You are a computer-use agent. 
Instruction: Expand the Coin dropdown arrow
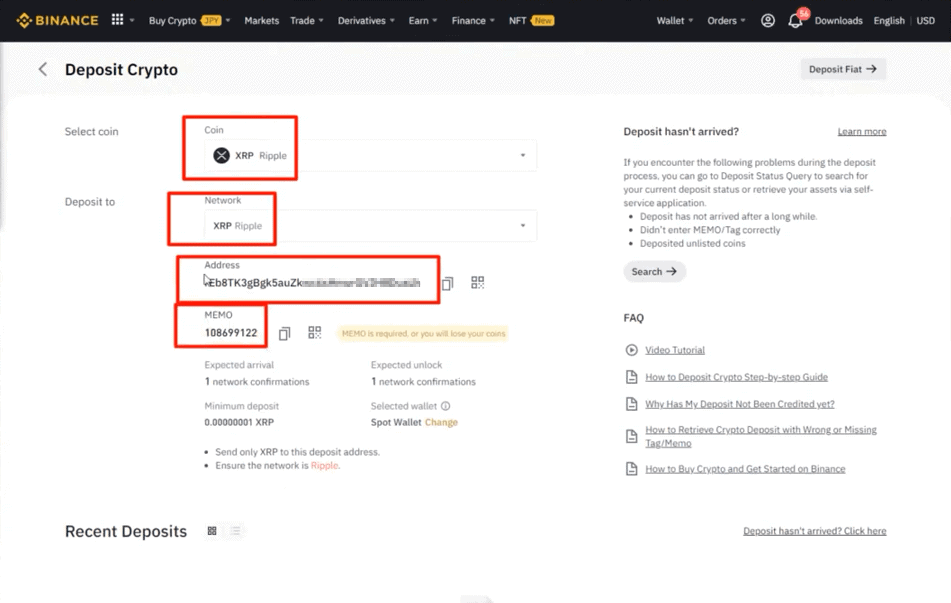pos(523,155)
